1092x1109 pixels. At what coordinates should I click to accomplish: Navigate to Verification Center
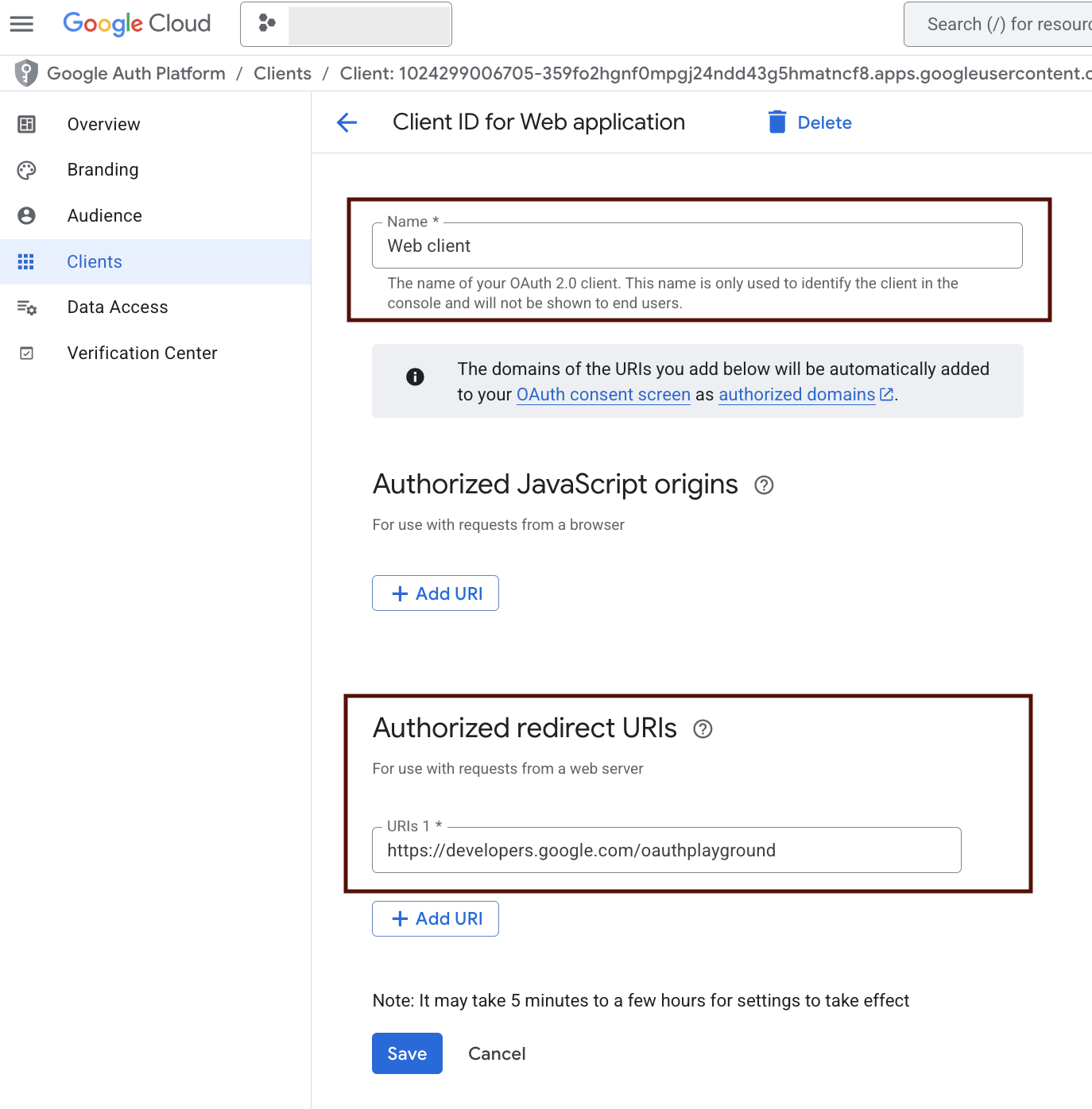click(142, 354)
